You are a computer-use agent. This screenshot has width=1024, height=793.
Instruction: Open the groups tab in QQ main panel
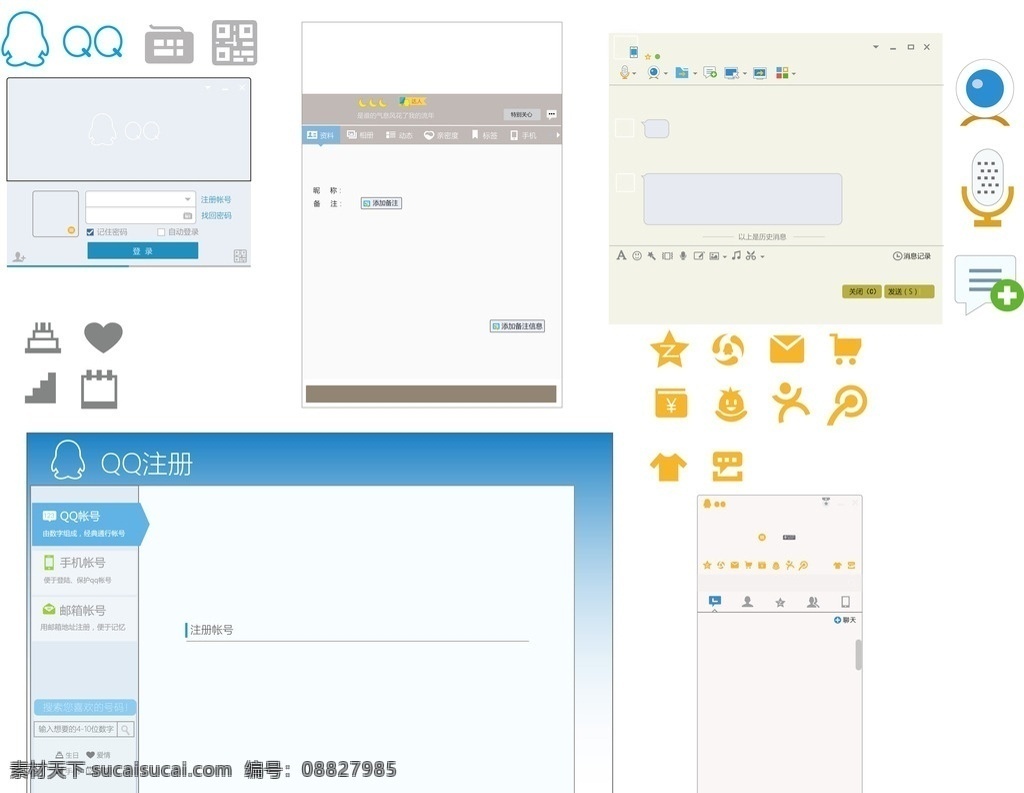812,602
